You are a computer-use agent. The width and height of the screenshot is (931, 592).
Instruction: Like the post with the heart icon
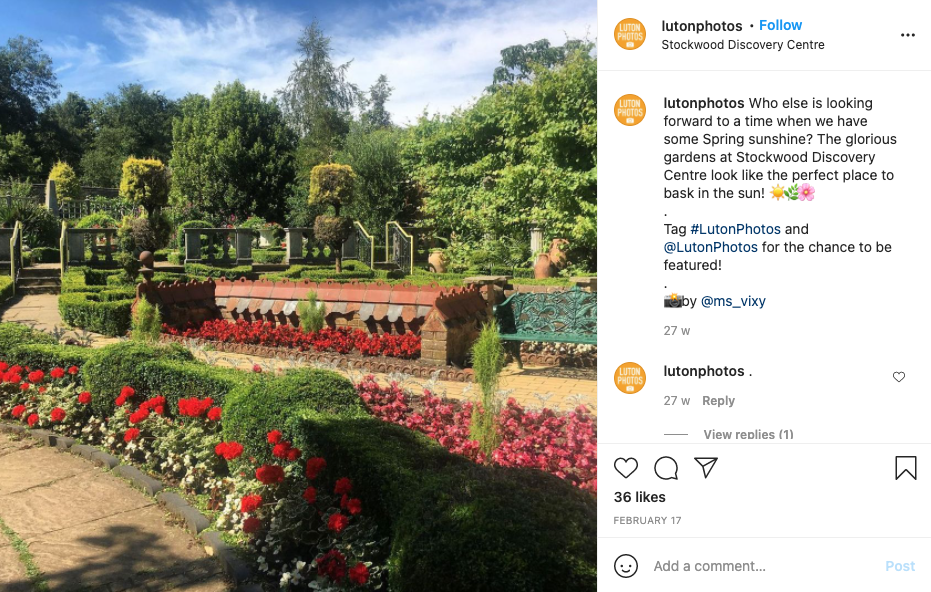[x=626, y=468]
